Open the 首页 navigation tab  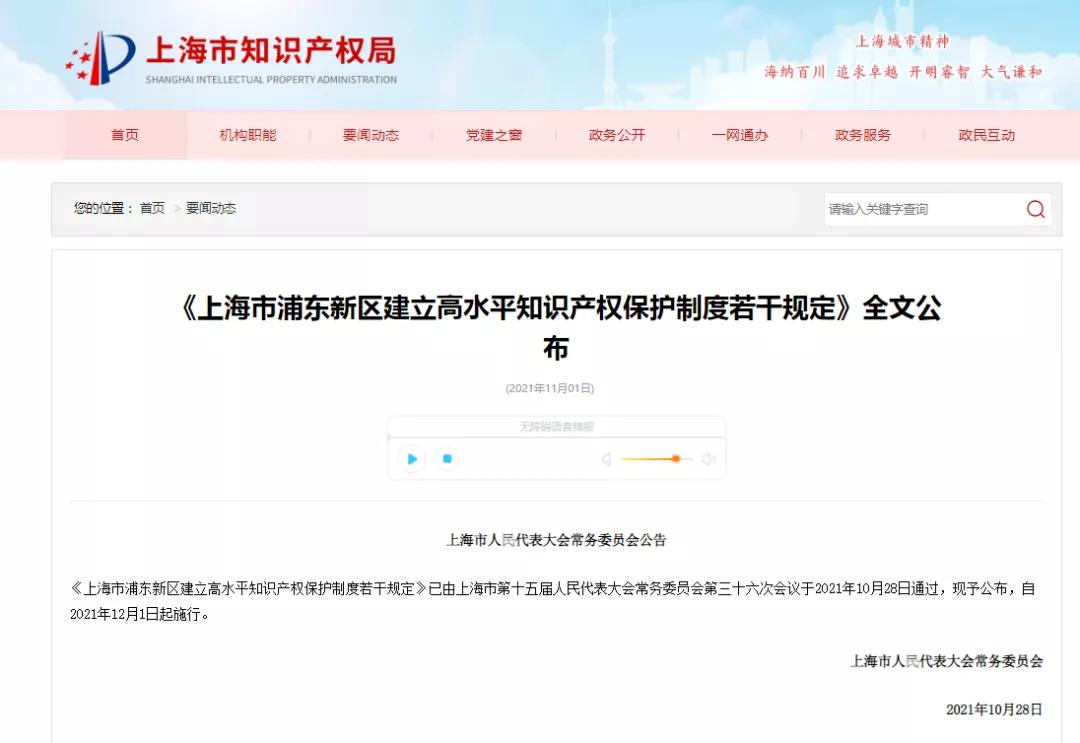tap(126, 135)
